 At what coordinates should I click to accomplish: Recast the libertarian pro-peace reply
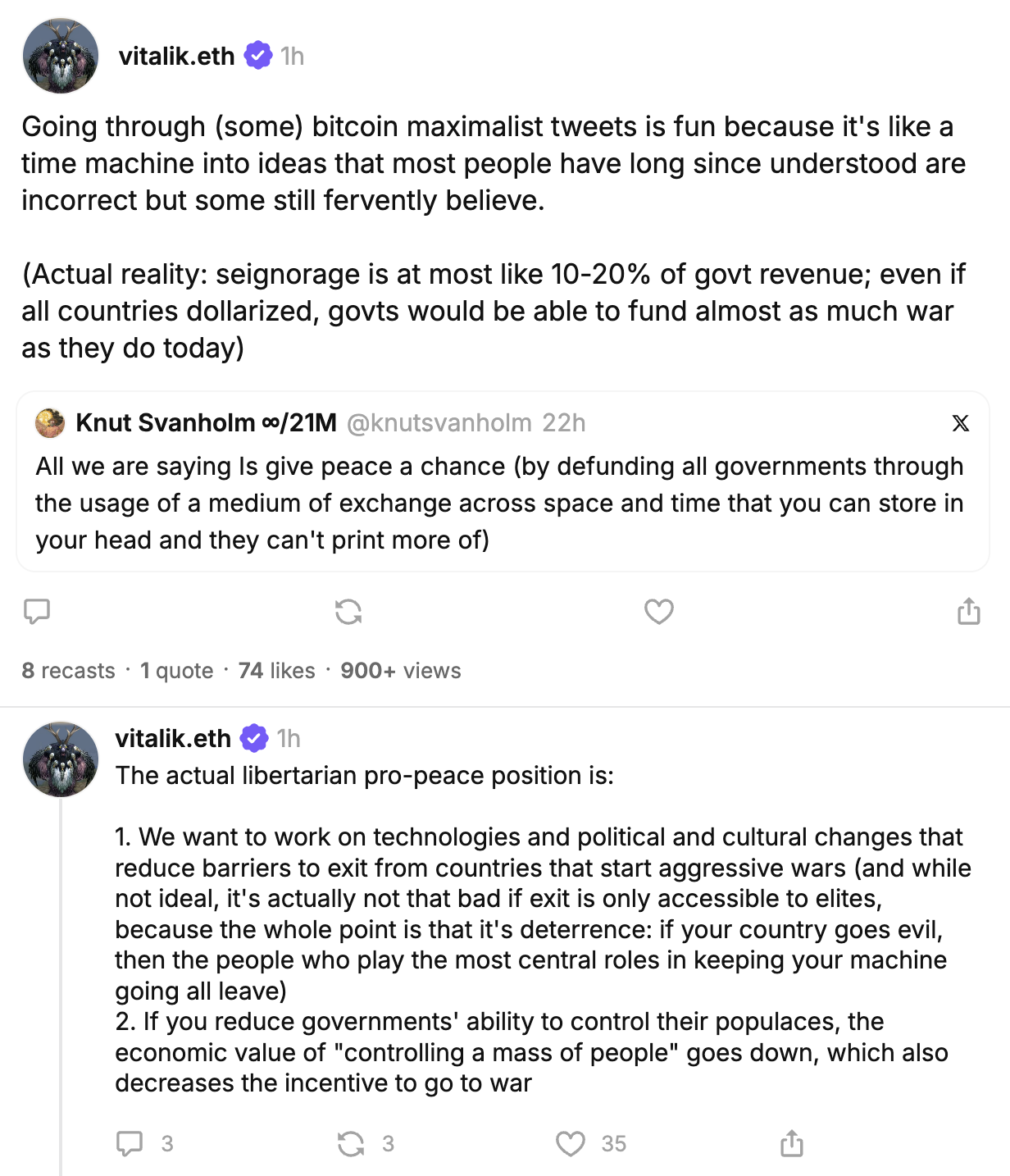[351, 1143]
